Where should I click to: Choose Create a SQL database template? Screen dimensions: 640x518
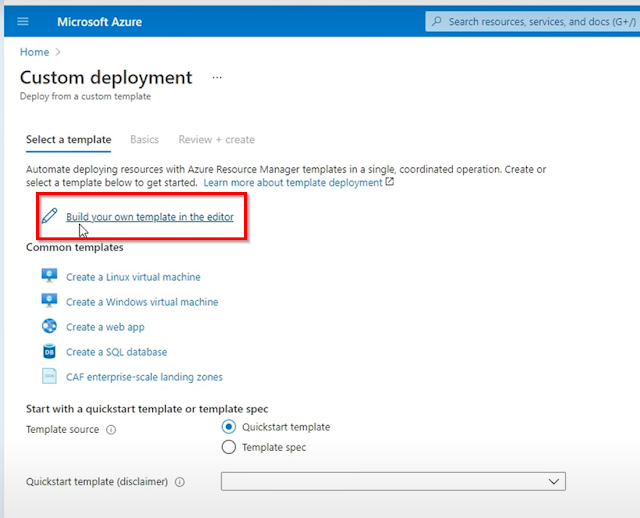[116, 352]
